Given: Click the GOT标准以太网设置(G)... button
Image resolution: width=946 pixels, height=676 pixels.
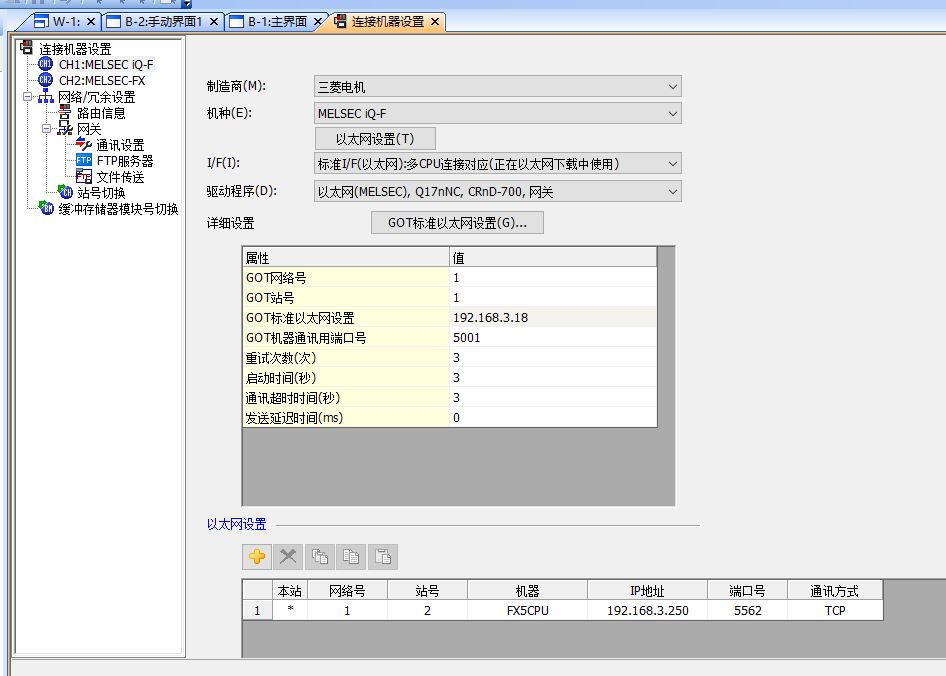Looking at the screenshot, I should coord(457,223).
